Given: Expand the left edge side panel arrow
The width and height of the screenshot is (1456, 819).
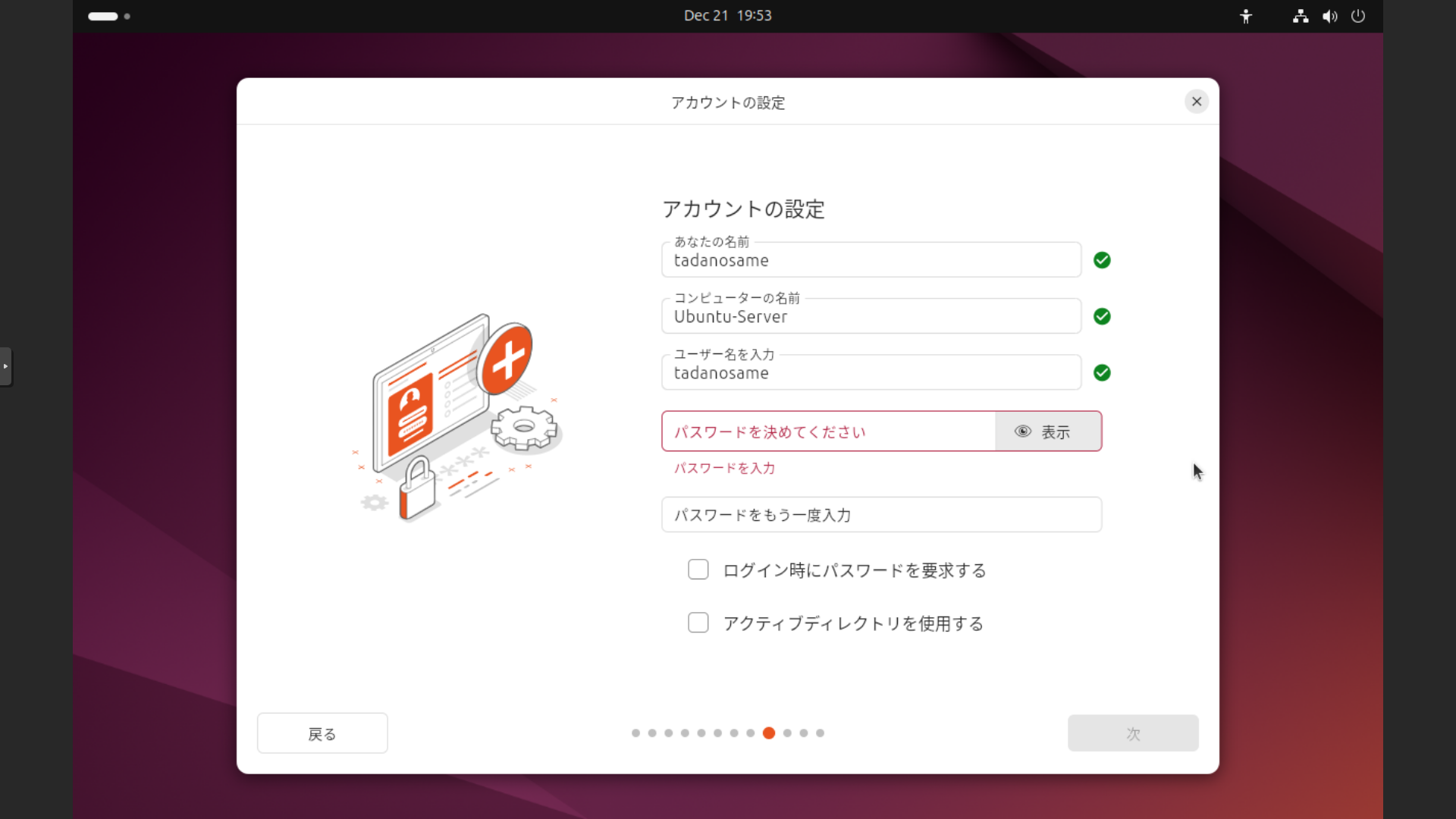Looking at the screenshot, I should 5,366.
